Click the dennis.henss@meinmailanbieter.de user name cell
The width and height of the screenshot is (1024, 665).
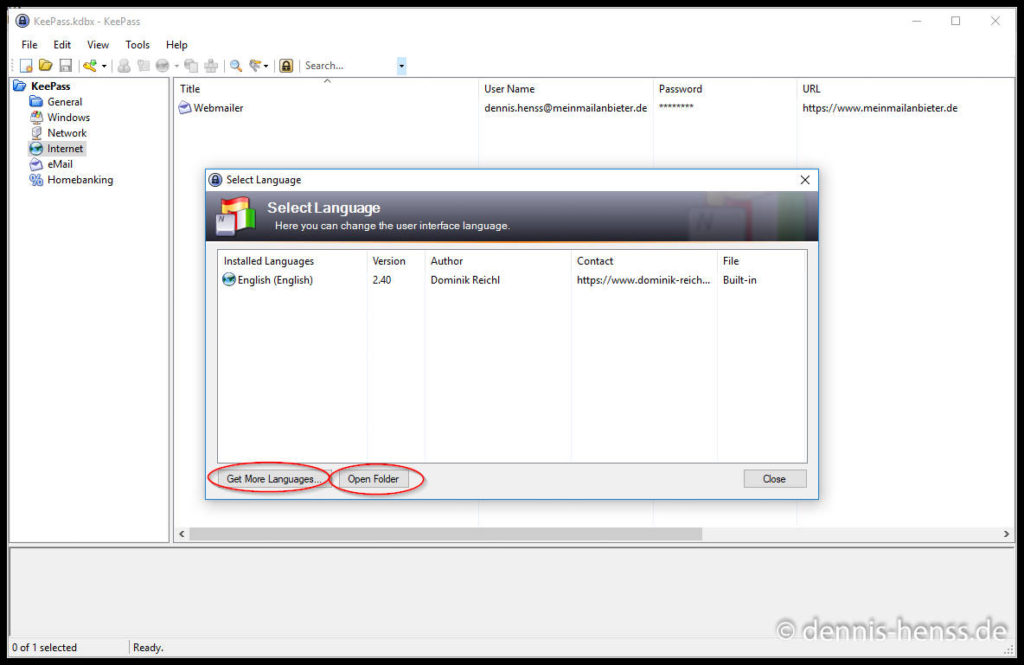click(x=566, y=108)
